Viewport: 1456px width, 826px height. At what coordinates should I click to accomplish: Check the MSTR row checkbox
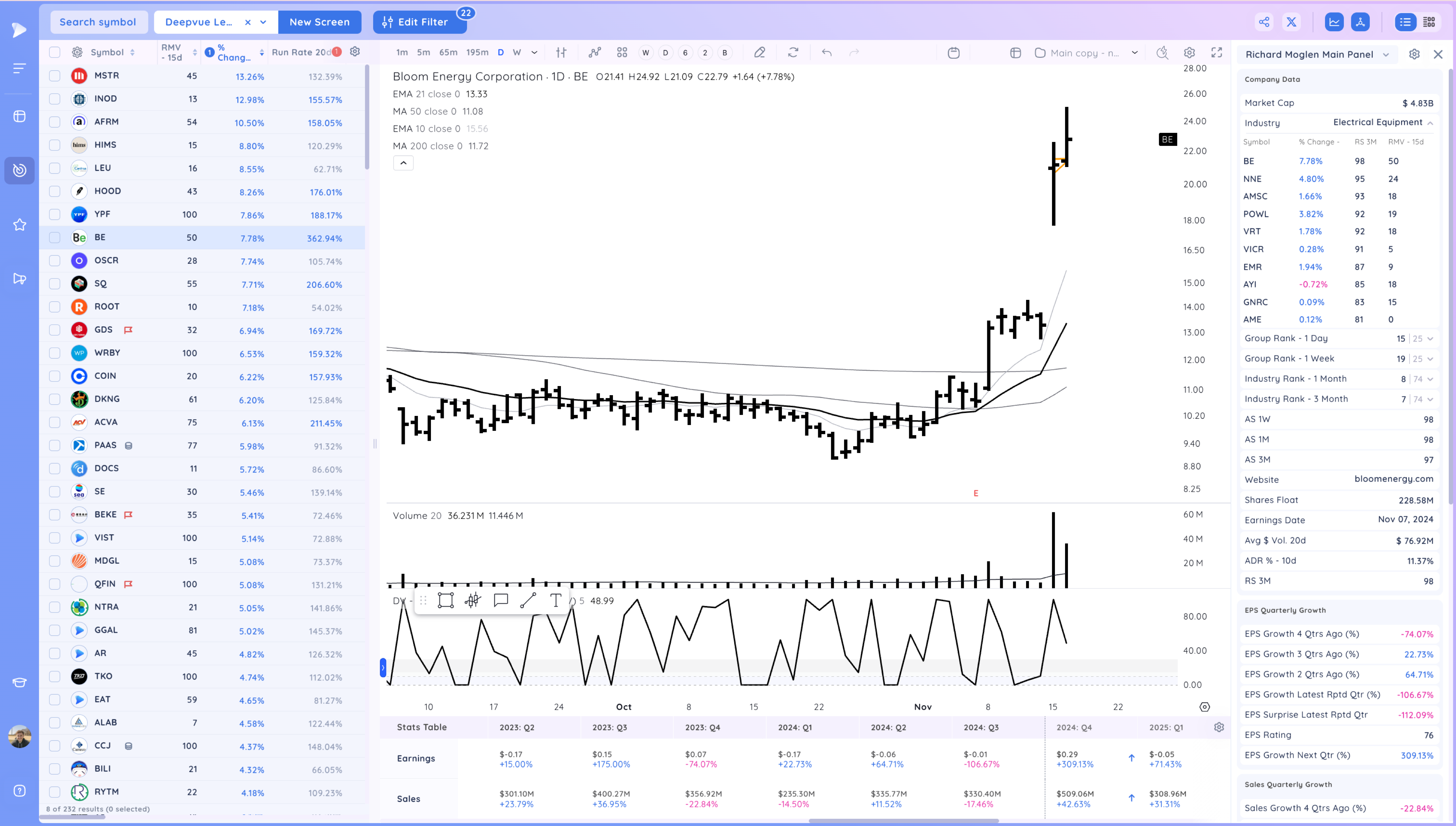(x=55, y=75)
